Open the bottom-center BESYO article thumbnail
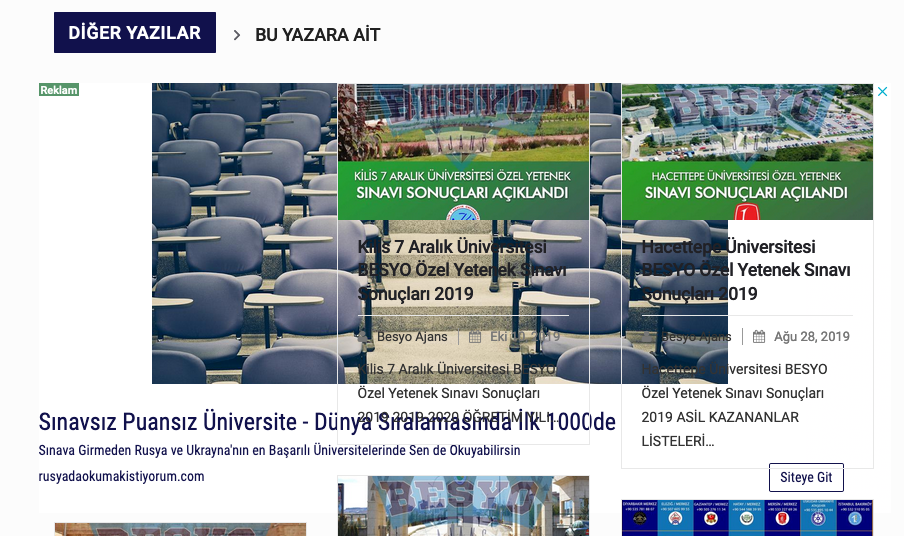The height and width of the screenshot is (536, 904). (x=464, y=506)
